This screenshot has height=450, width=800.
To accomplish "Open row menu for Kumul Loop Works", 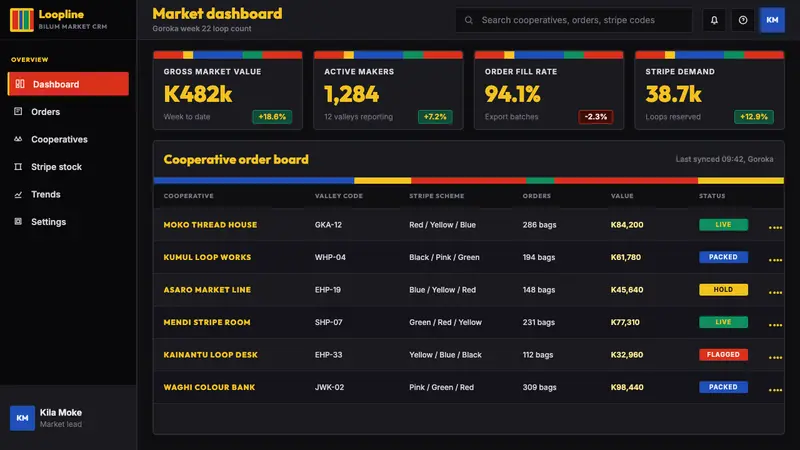I will 775,259.
